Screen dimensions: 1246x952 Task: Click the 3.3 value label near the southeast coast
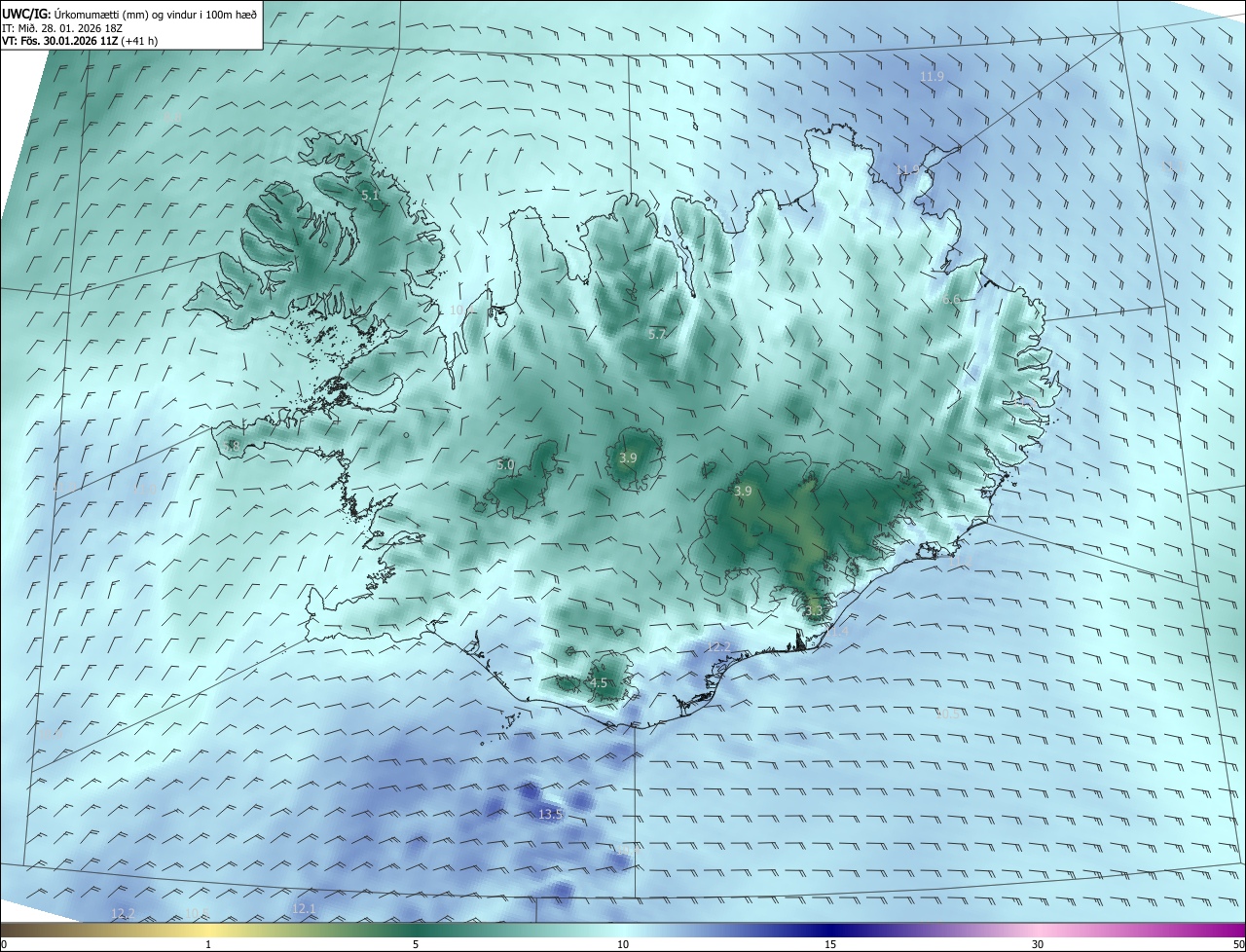coord(815,611)
